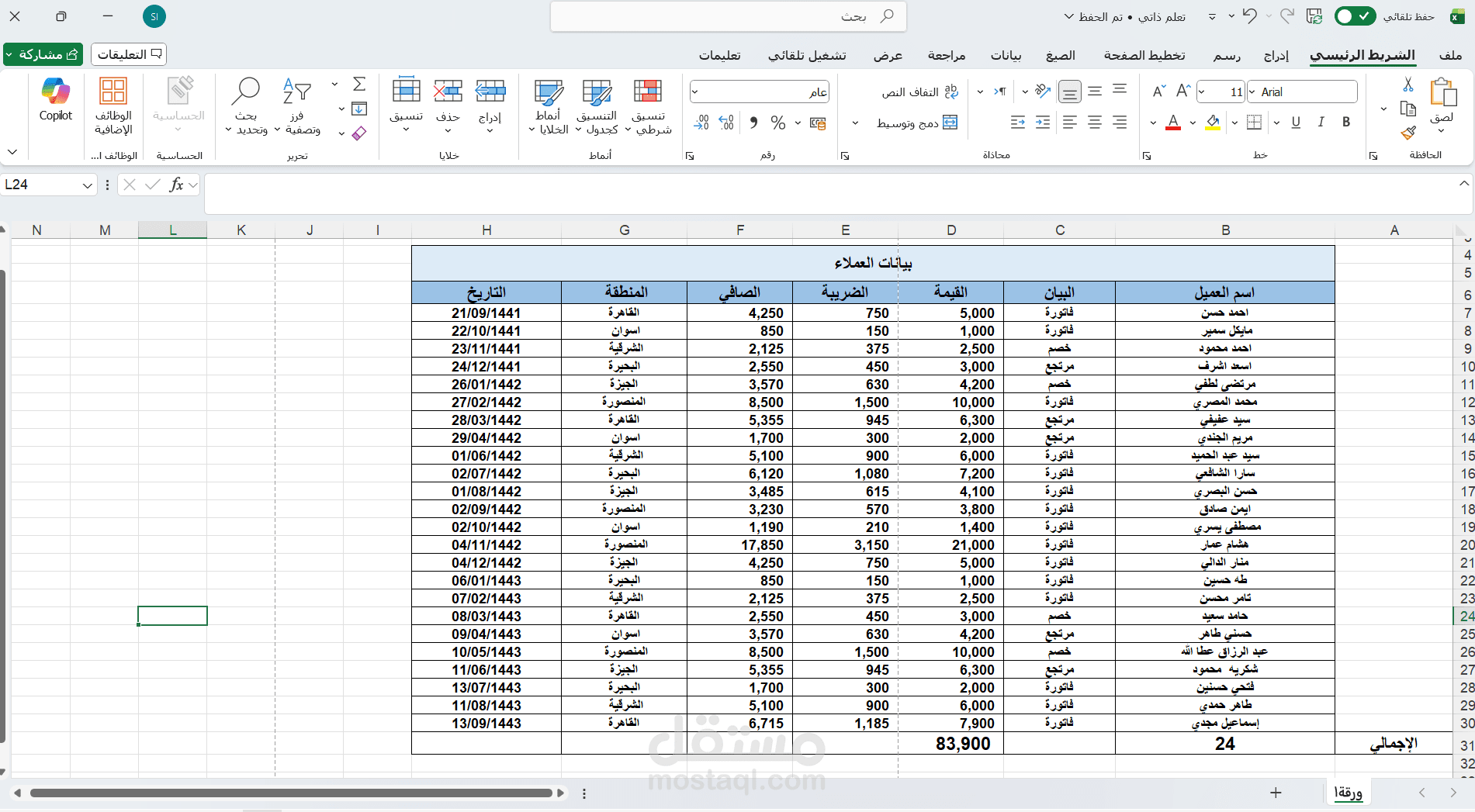Undo the last action
The height and width of the screenshot is (812, 1475).
(x=1249, y=16)
